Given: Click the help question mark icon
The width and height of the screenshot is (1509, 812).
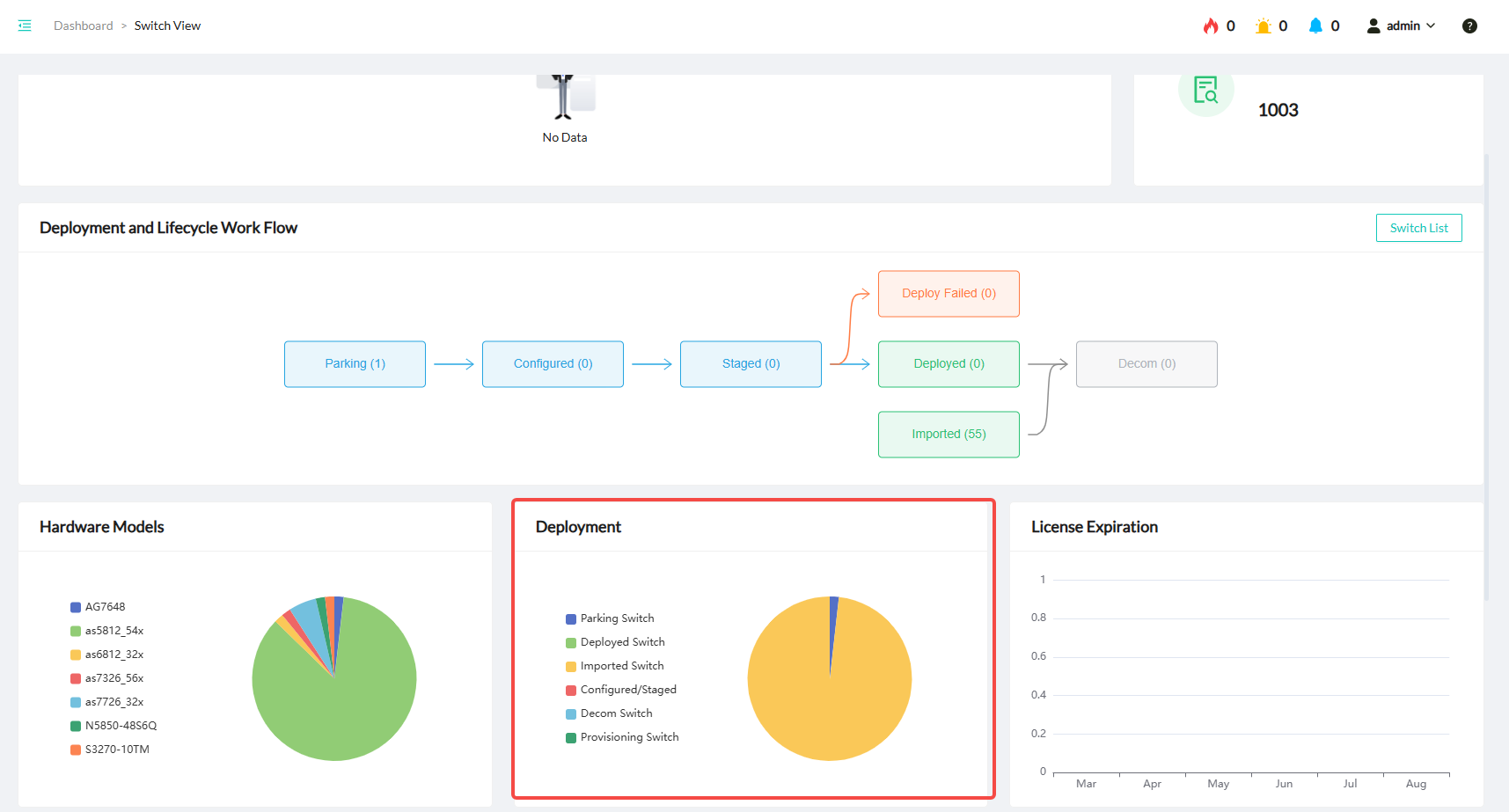Looking at the screenshot, I should pyautogui.click(x=1469, y=26).
